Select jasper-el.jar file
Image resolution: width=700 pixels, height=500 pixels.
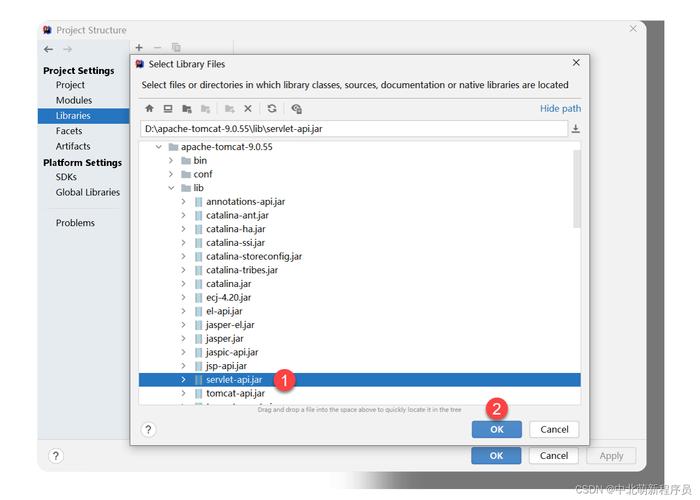coord(230,325)
